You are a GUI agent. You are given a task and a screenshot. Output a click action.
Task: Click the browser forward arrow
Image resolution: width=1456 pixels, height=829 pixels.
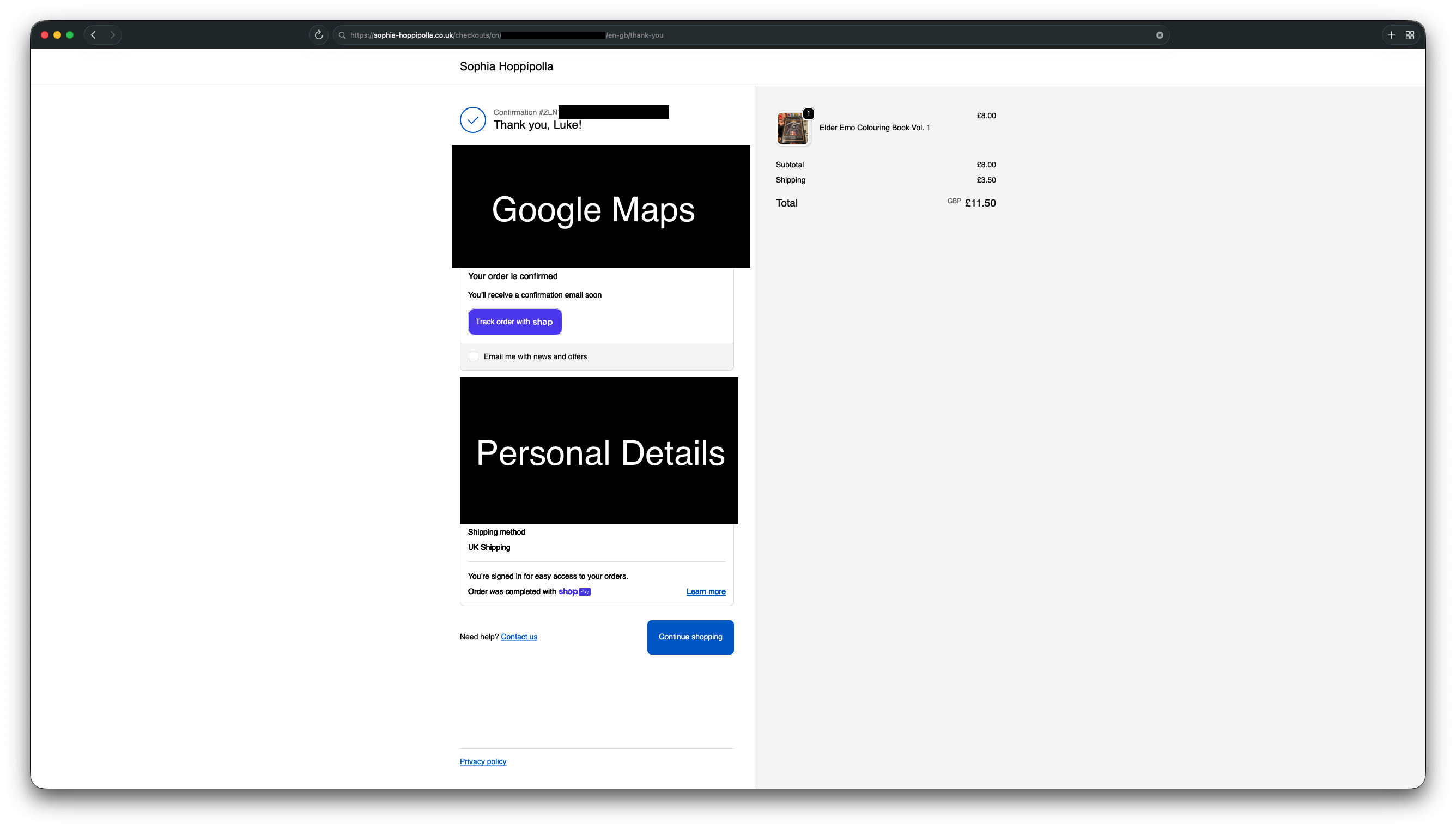click(x=112, y=35)
